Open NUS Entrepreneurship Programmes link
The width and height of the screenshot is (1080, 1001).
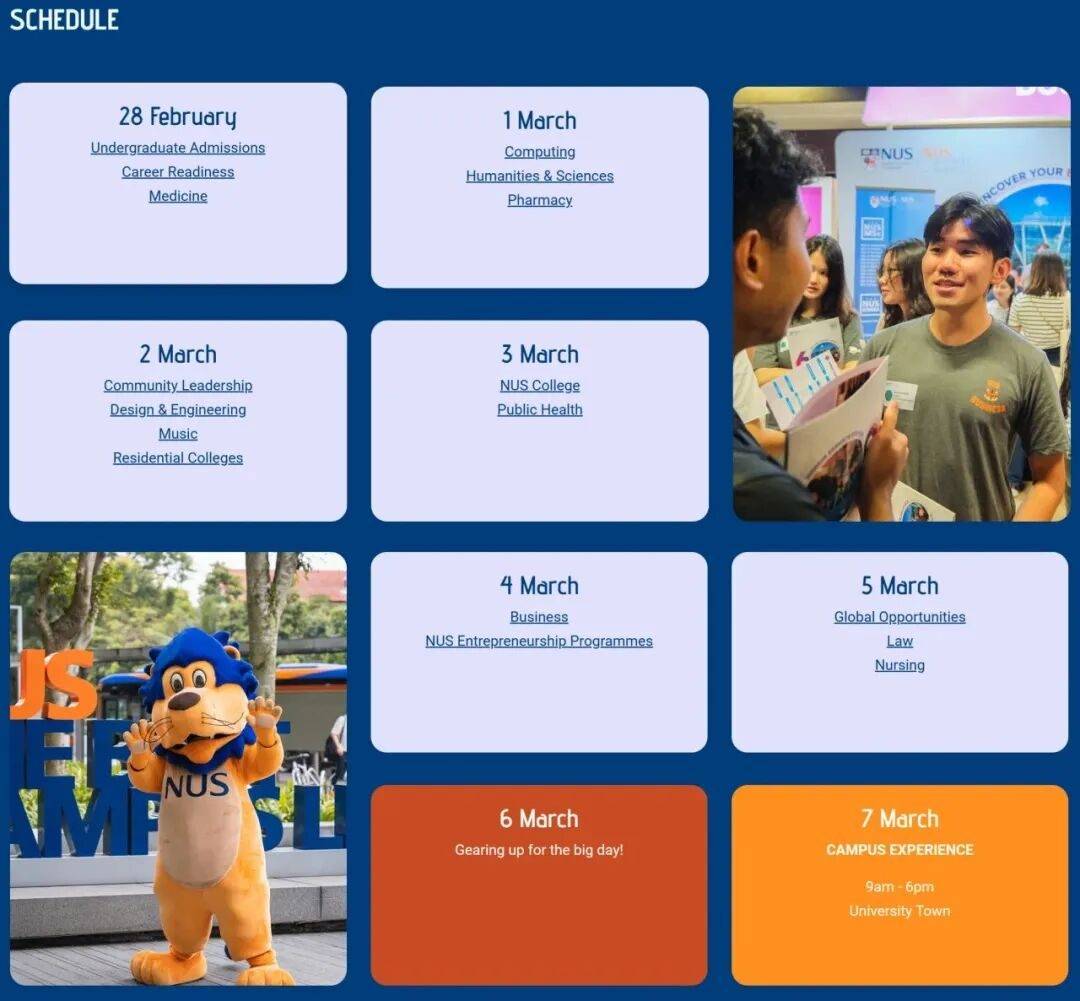tap(539, 642)
